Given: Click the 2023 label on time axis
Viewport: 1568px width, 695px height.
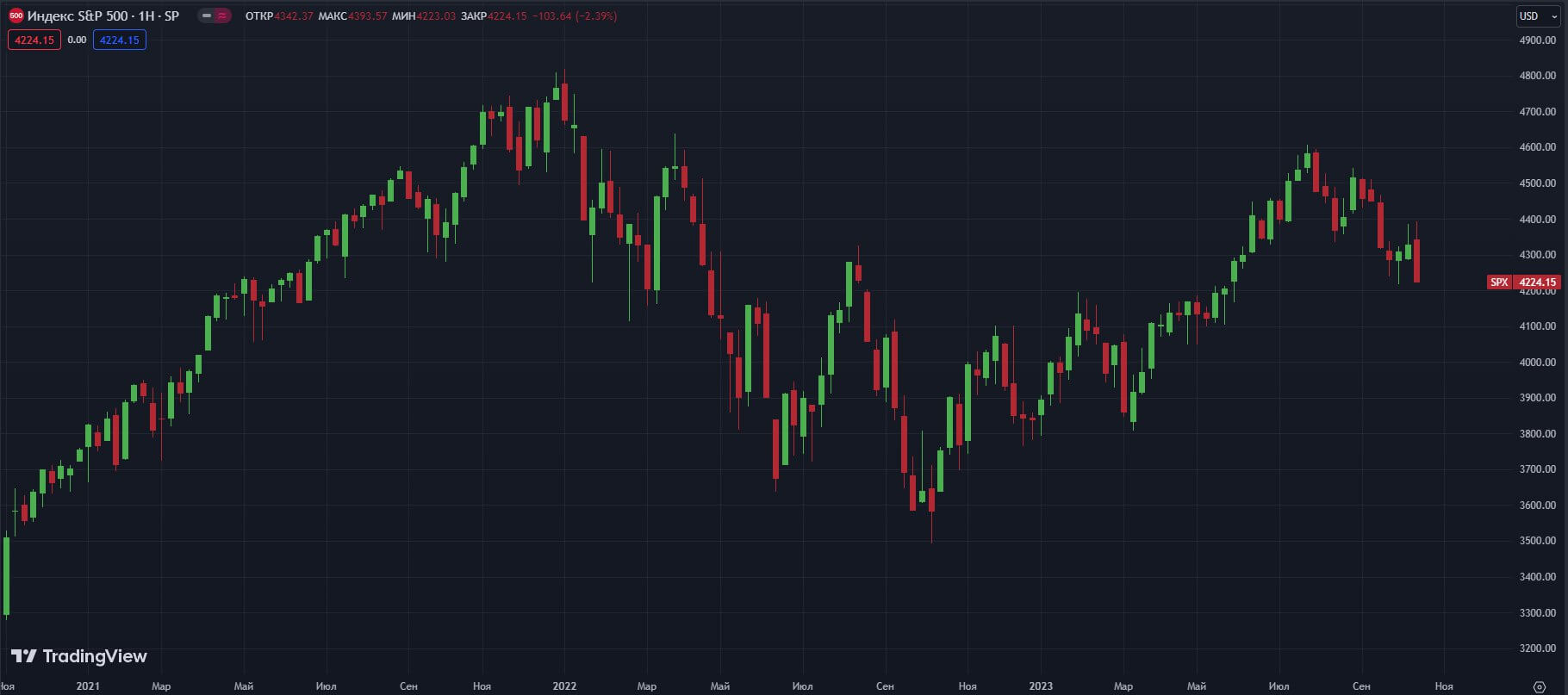Looking at the screenshot, I should click(x=1041, y=686).
